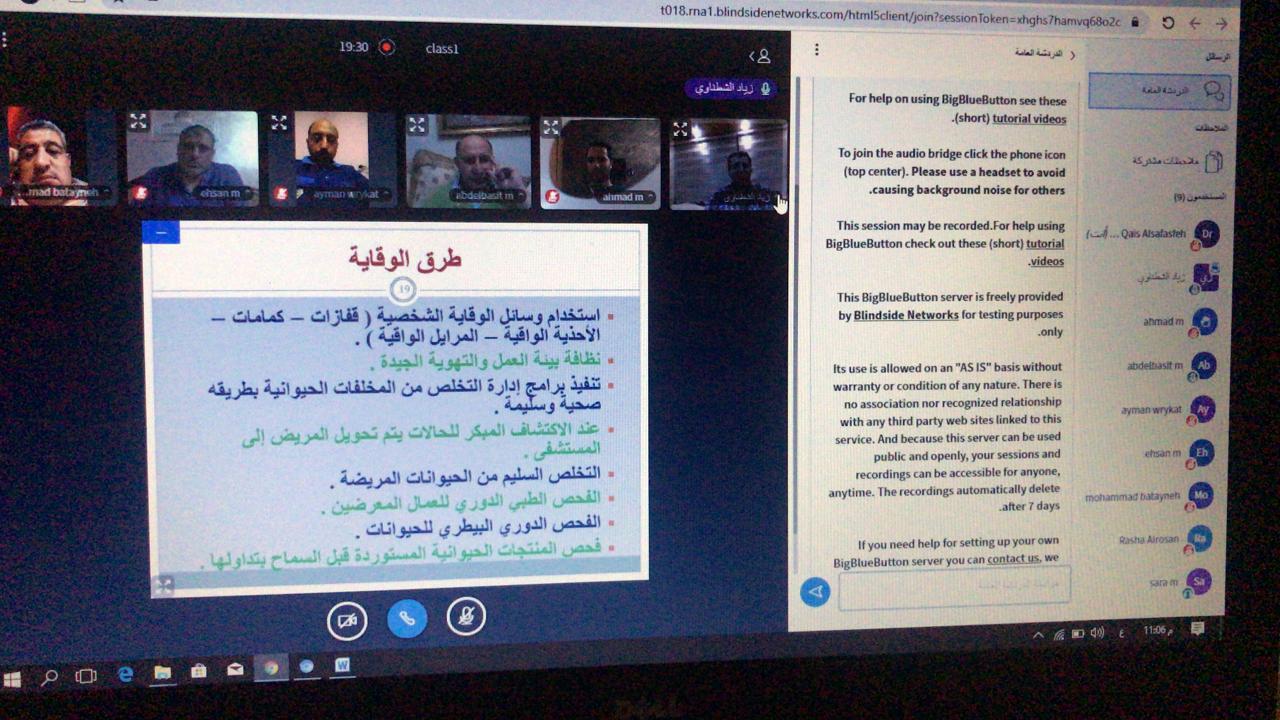Send chat message with blue arrow button
This screenshot has width=1280, height=720.
point(815,592)
